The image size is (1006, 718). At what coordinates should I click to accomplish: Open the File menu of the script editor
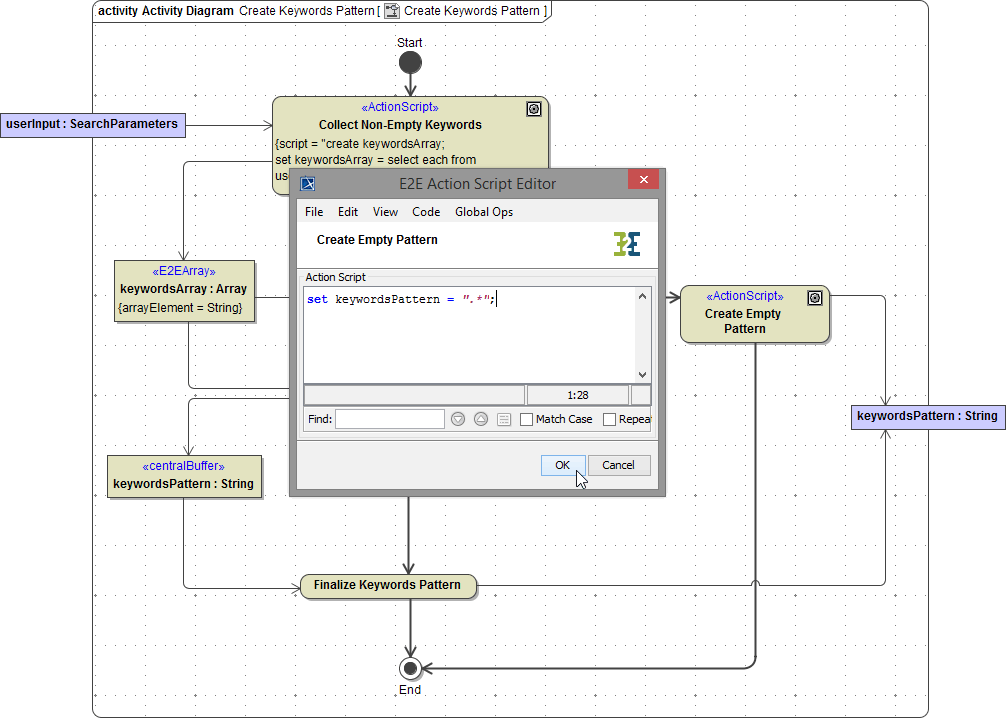(314, 212)
